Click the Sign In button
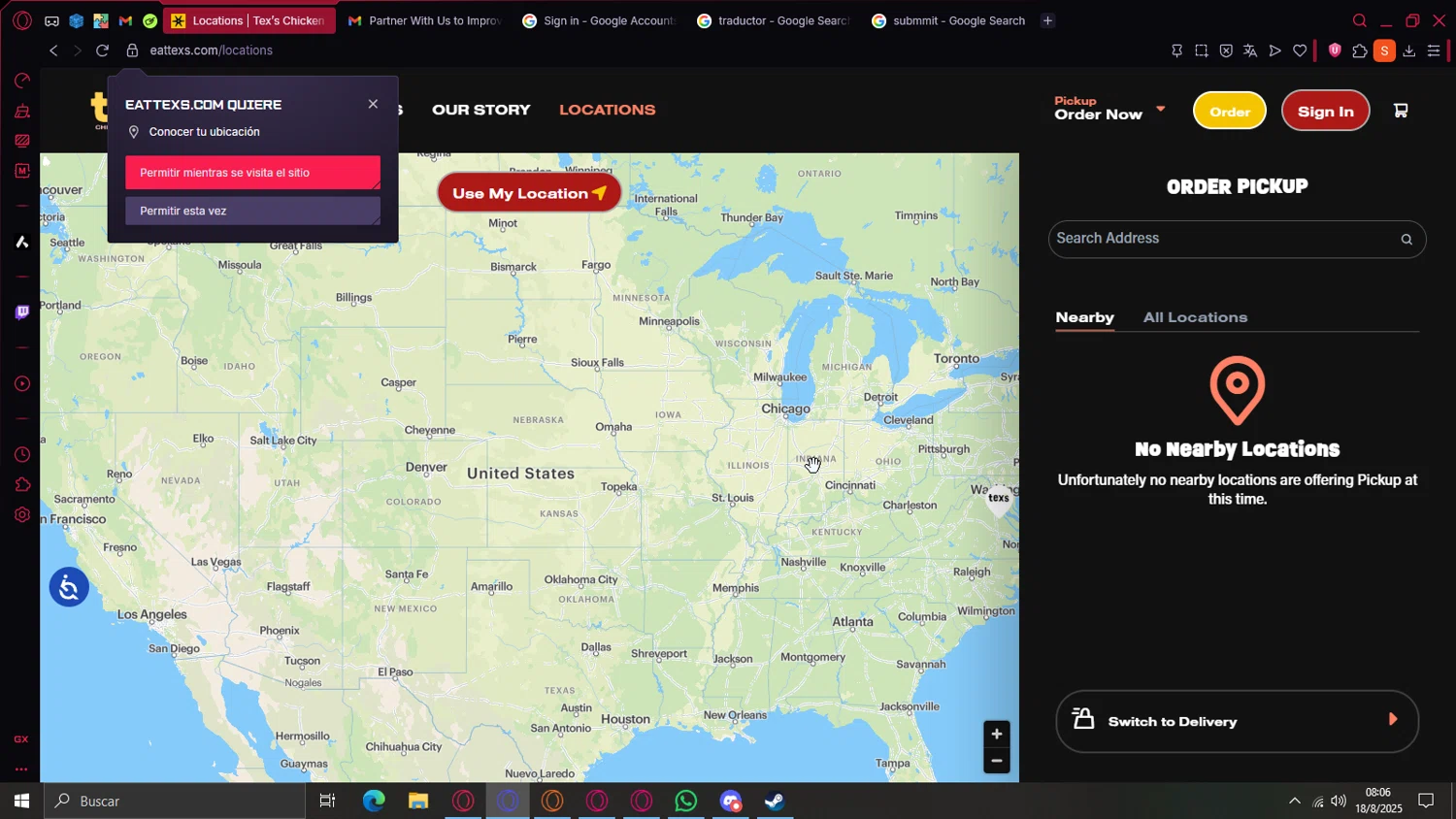This screenshot has width=1456, height=819. [1325, 111]
